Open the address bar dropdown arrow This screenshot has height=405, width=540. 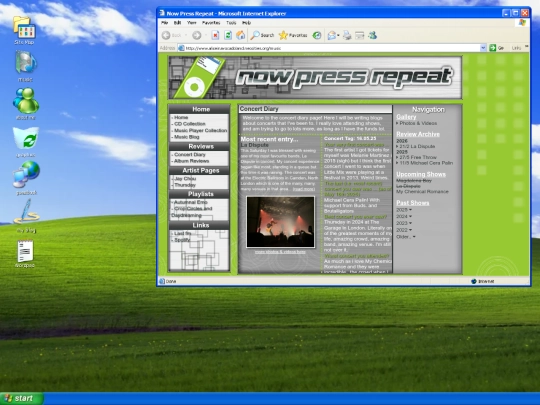[483, 48]
